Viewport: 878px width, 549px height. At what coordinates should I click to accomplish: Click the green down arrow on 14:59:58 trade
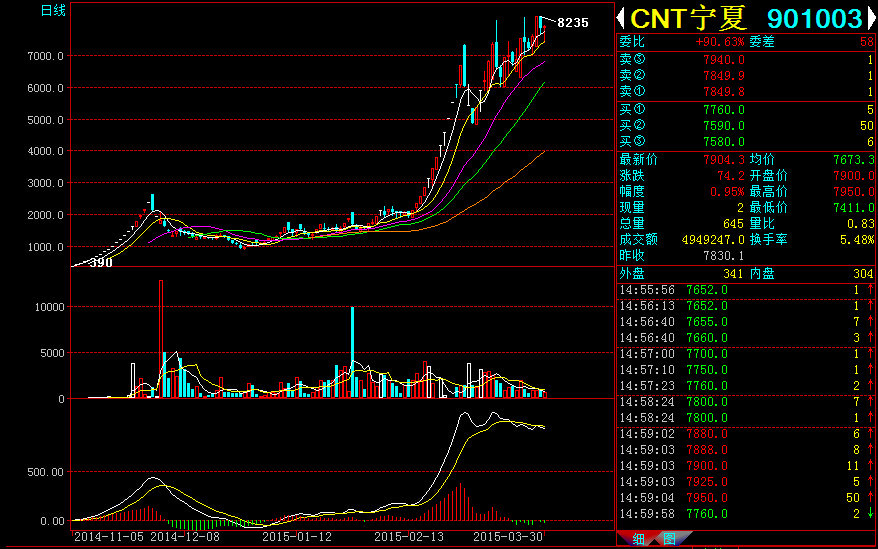pyautogui.click(x=871, y=513)
